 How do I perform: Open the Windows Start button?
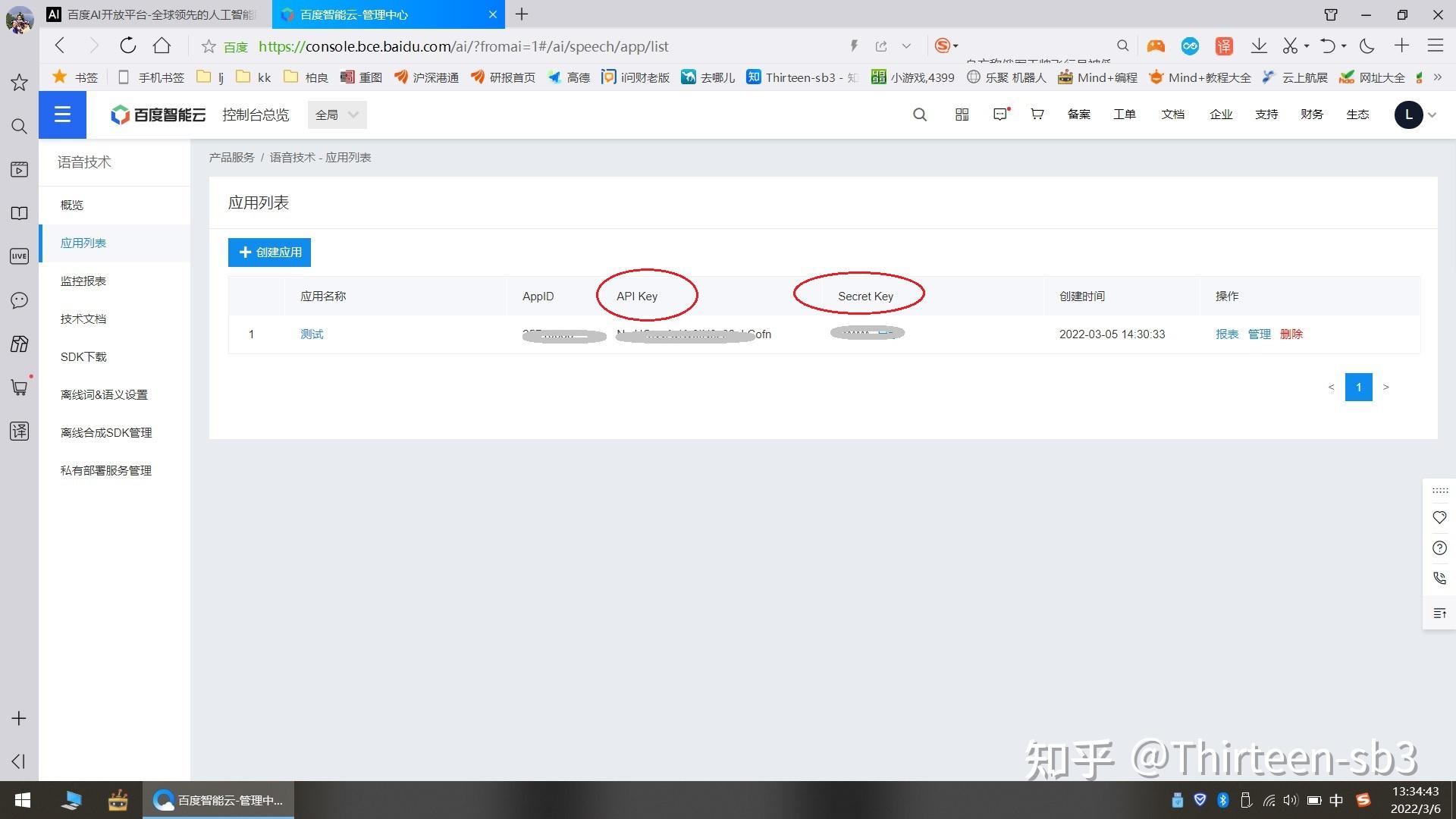point(22,800)
